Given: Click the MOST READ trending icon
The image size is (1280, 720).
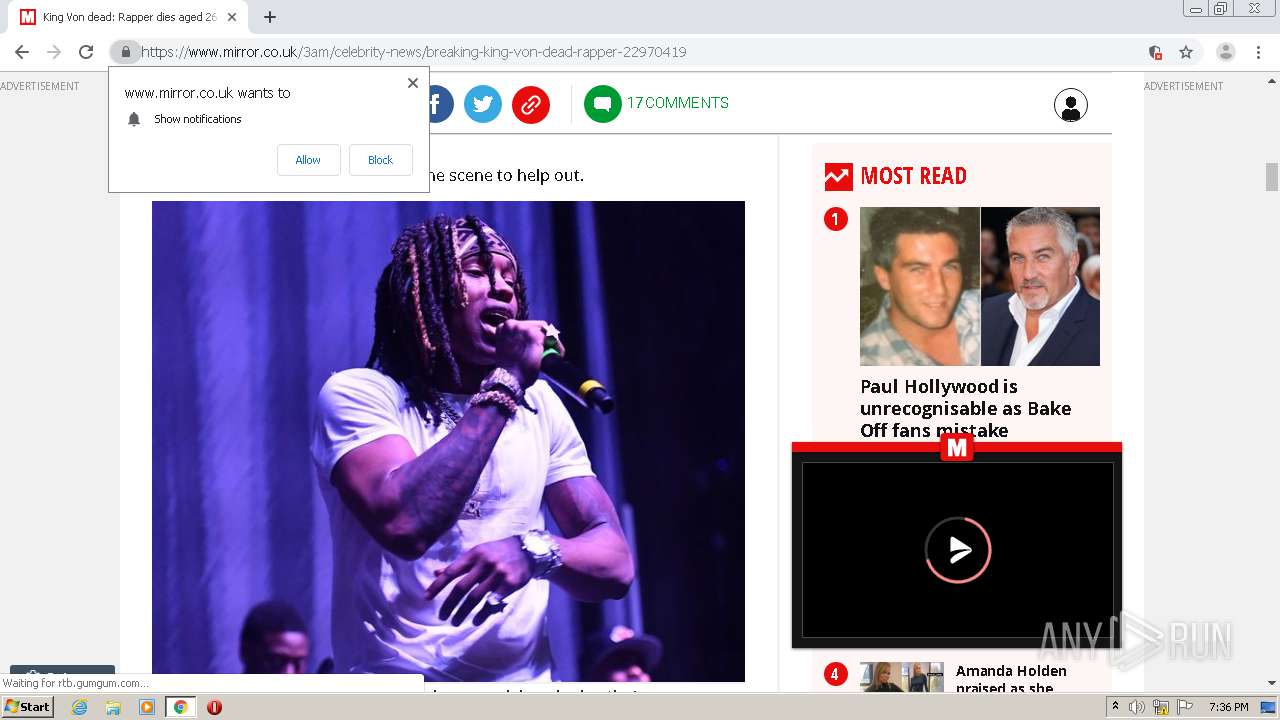Looking at the screenshot, I should [x=838, y=177].
